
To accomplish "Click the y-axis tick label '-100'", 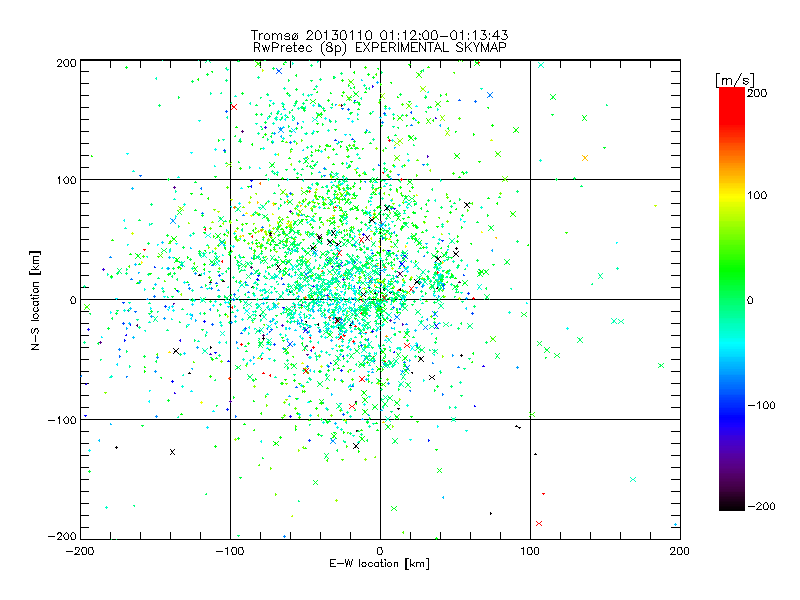I will pos(62,420).
